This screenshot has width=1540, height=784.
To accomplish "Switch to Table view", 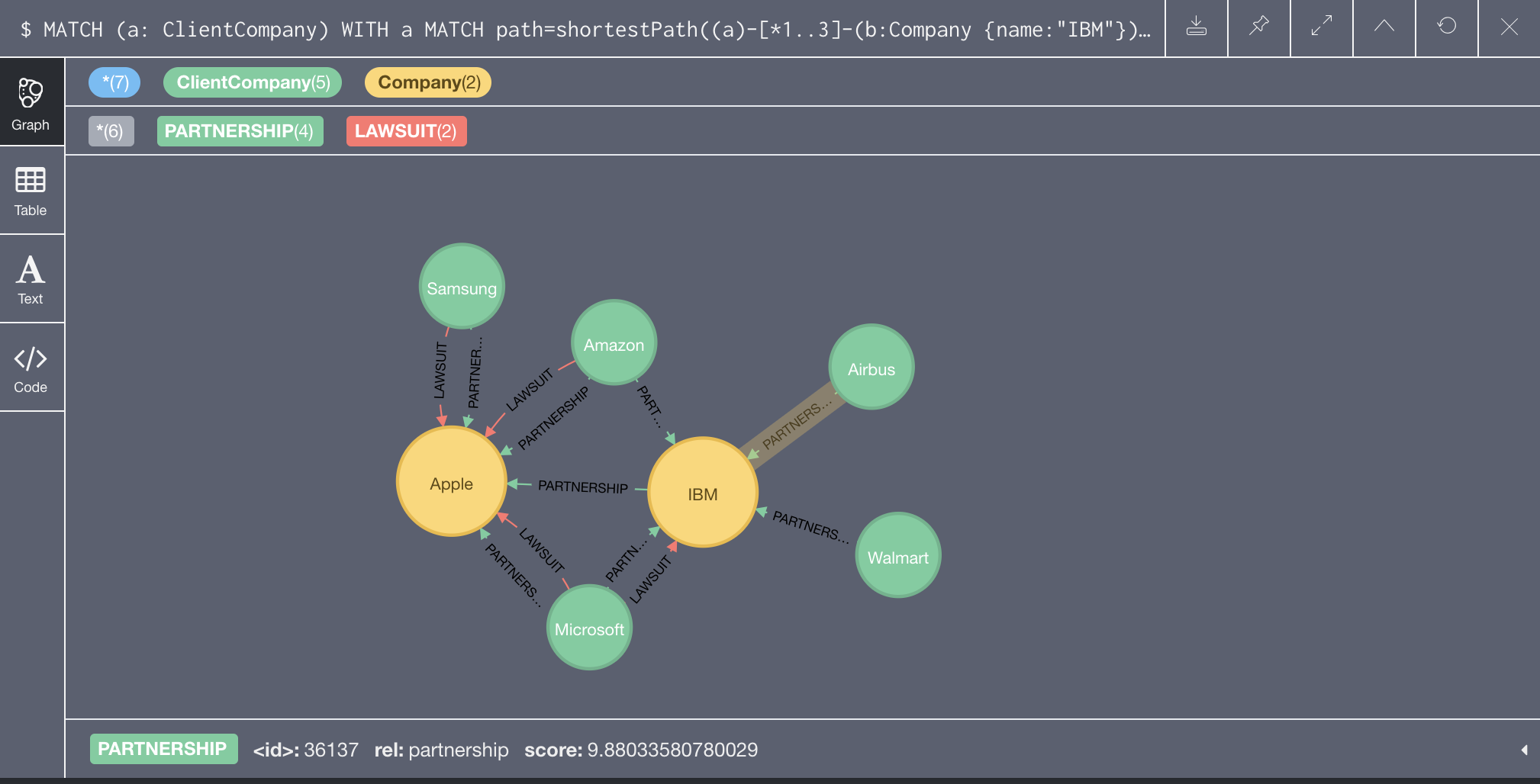I will pos(31,191).
